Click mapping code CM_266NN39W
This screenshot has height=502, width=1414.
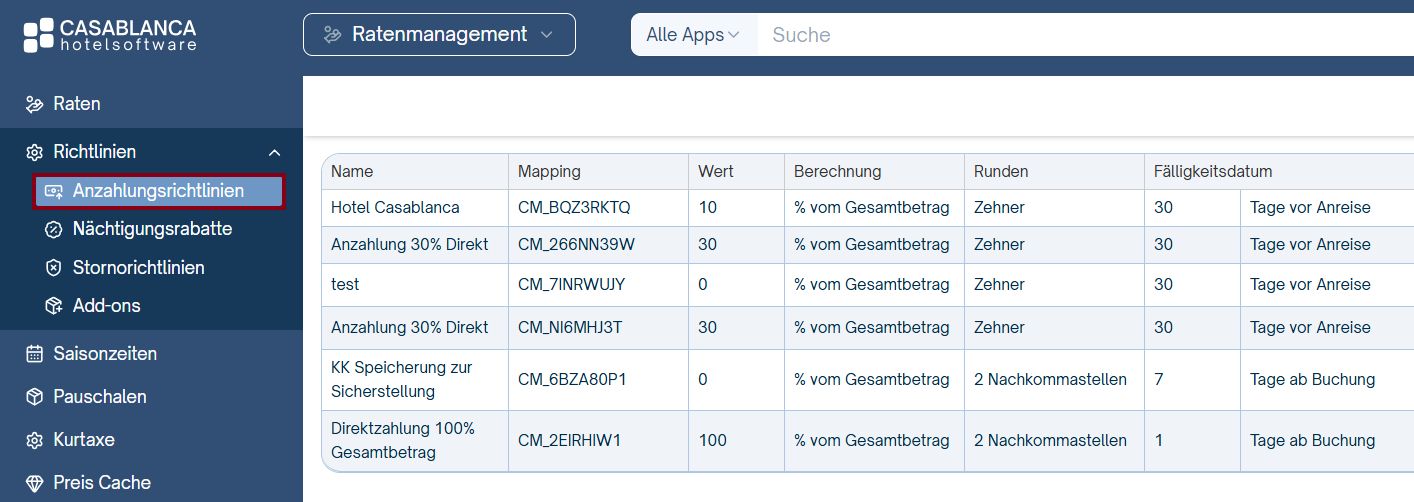coord(576,245)
